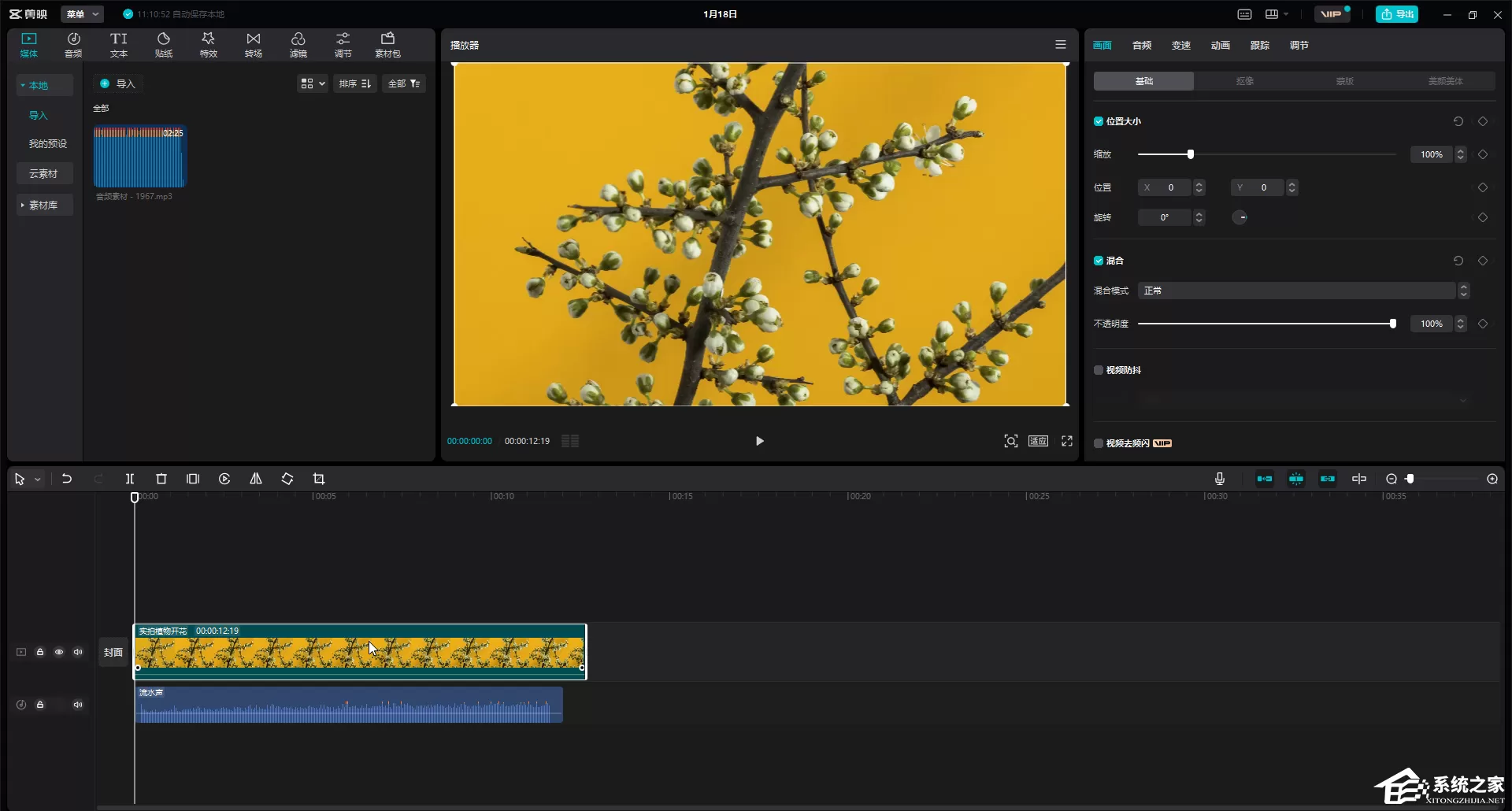
Task: Open the selection tool mode dropdown arrow
Action: click(x=37, y=480)
